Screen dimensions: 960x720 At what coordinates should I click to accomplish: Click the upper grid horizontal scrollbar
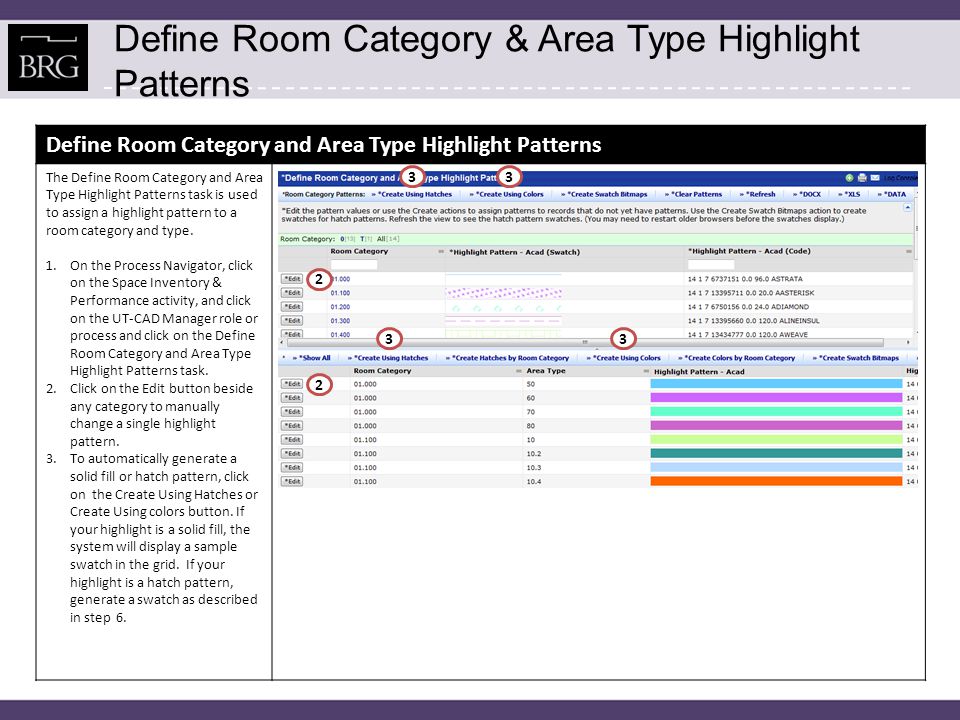point(585,342)
